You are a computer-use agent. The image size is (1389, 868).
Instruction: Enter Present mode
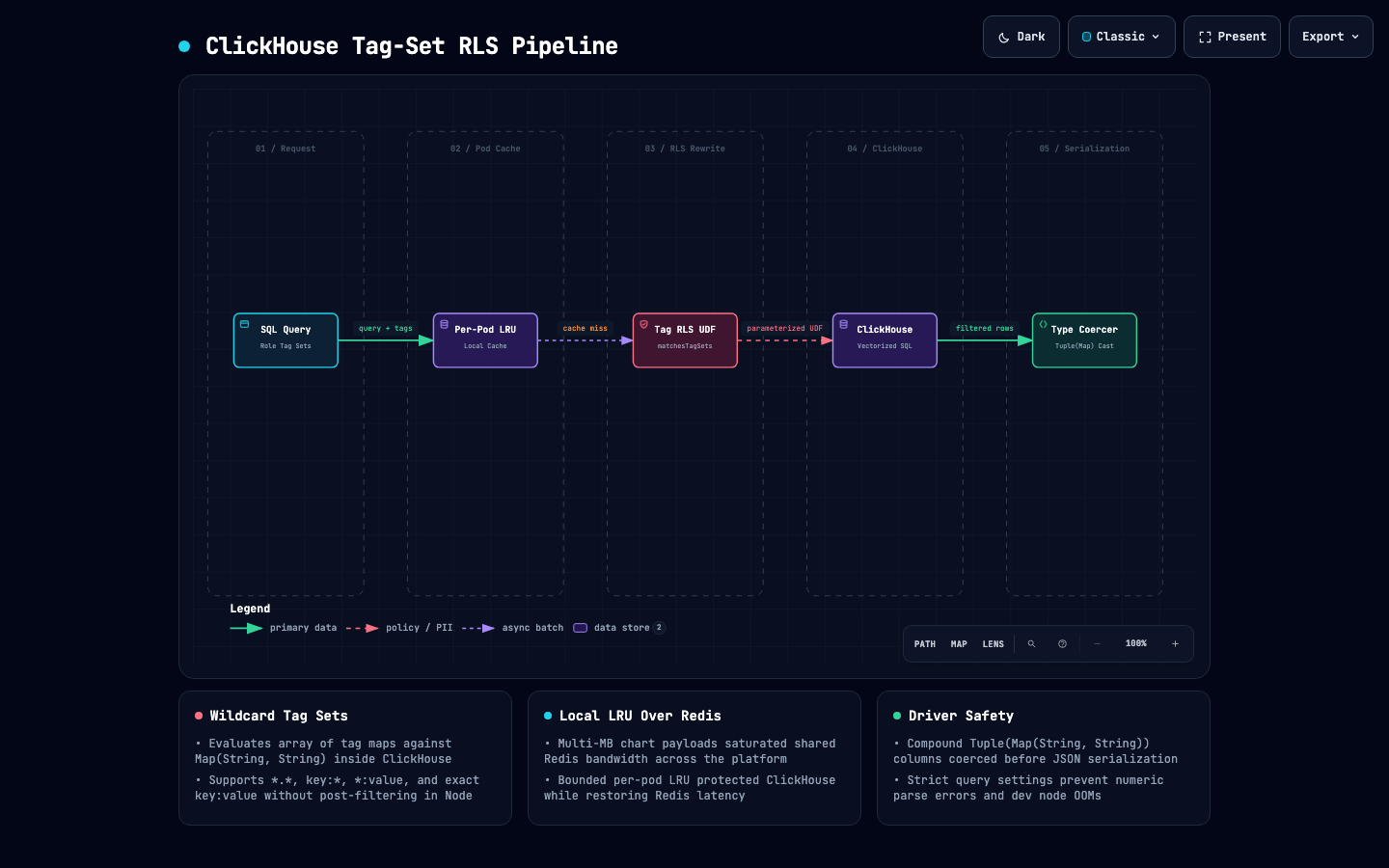[x=1232, y=37]
